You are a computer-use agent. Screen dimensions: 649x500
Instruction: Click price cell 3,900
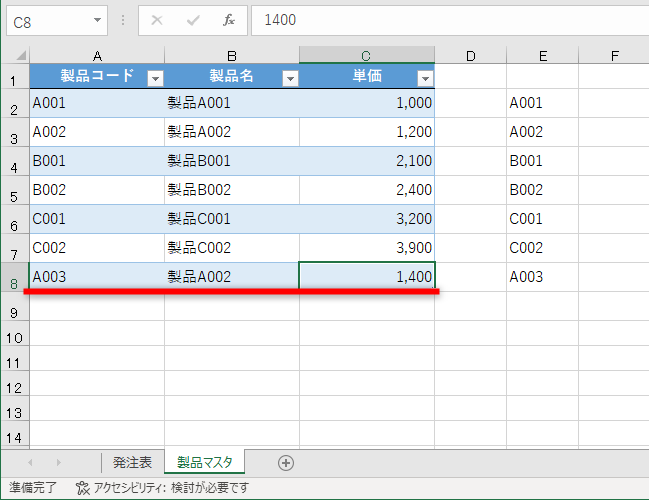[x=367, y=248]
